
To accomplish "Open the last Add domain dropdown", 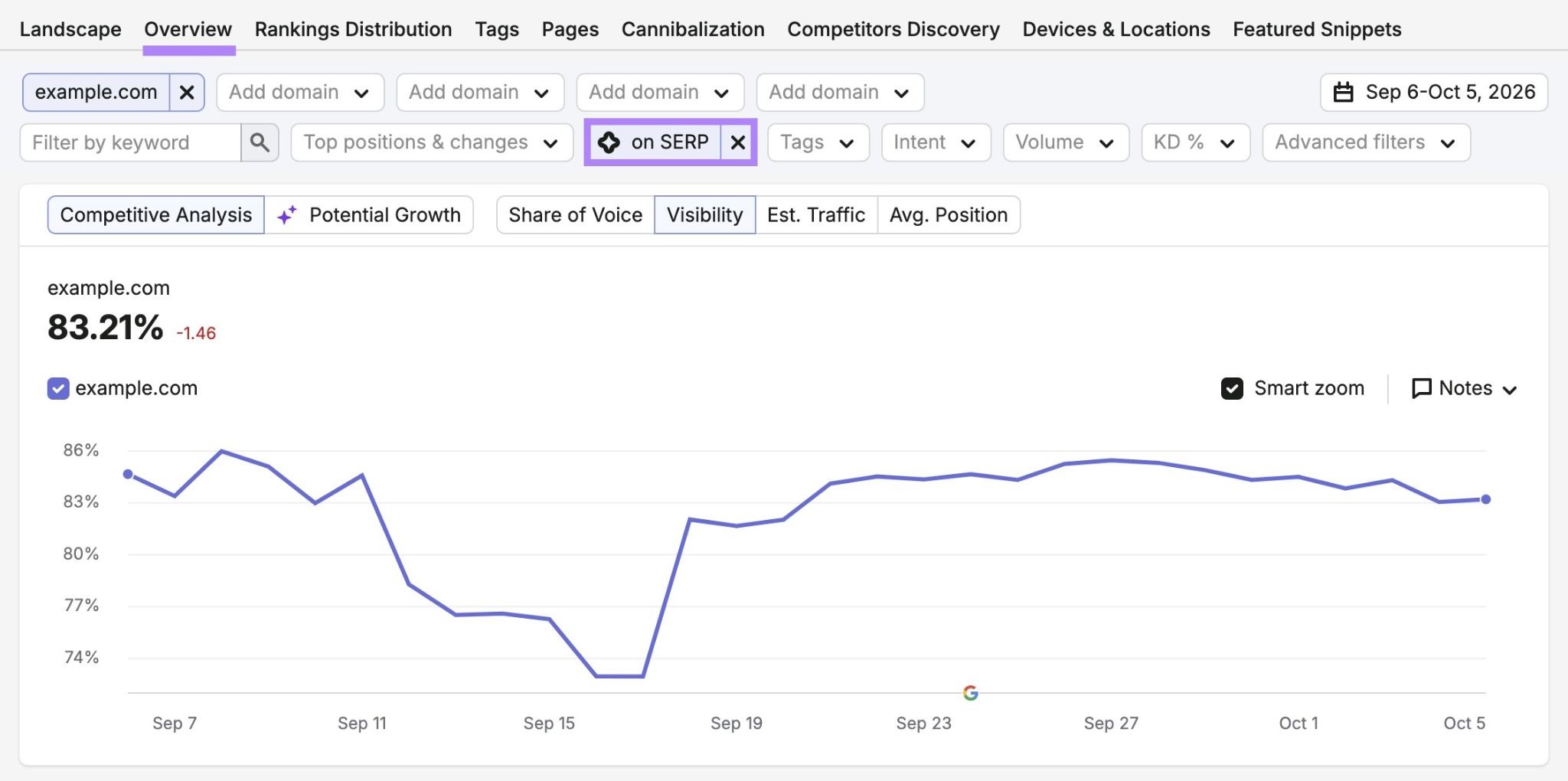I will coord(840,93).
